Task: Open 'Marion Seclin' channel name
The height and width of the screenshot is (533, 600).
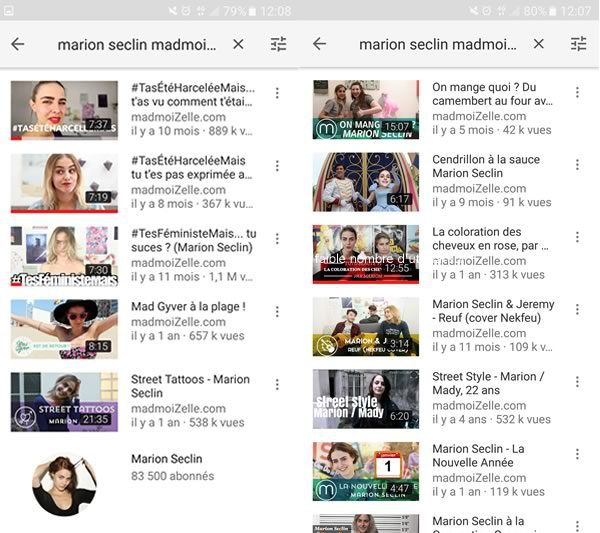Action: pos(166,459)
